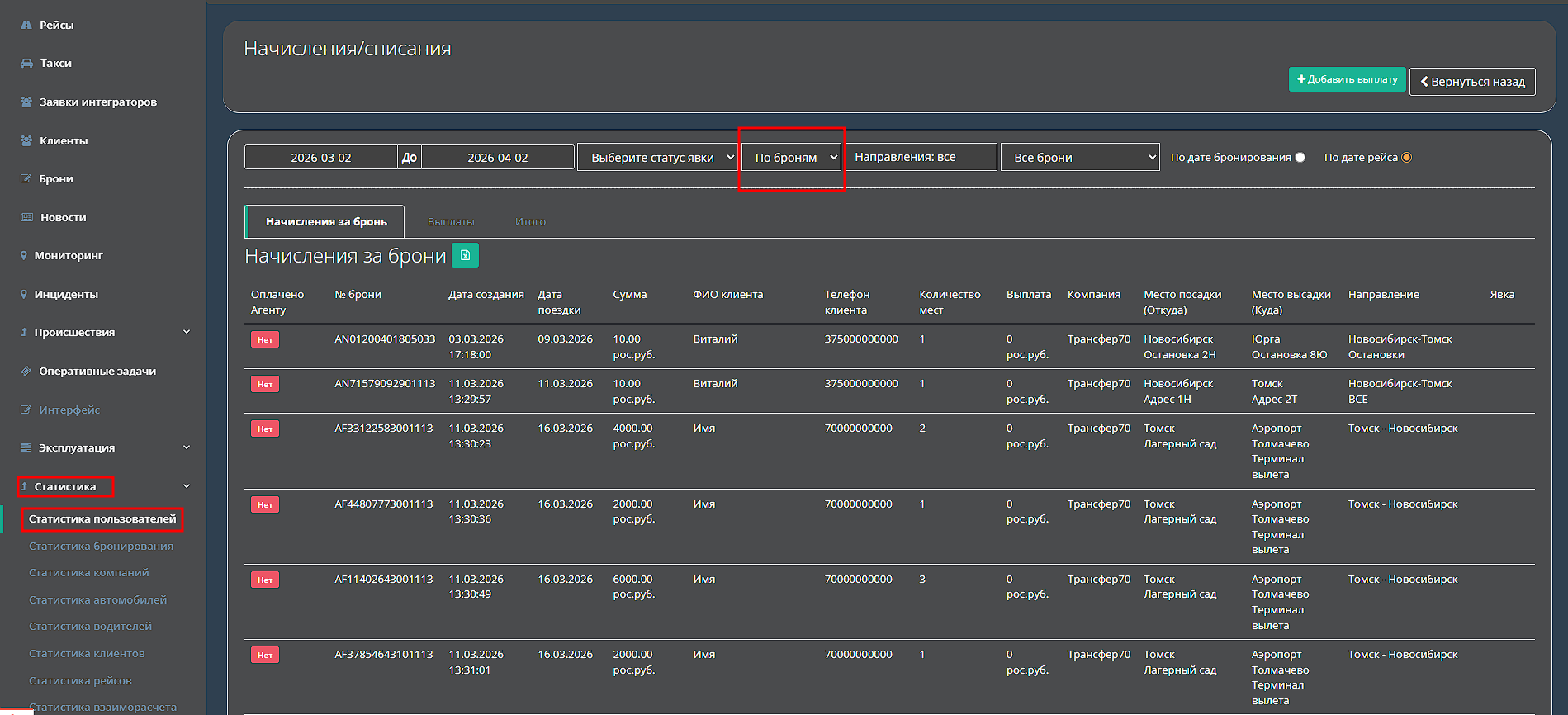Click the Оперативные задачи icon in sidebar
Viewport: 1568px width, 715px height.
[26, 372]
